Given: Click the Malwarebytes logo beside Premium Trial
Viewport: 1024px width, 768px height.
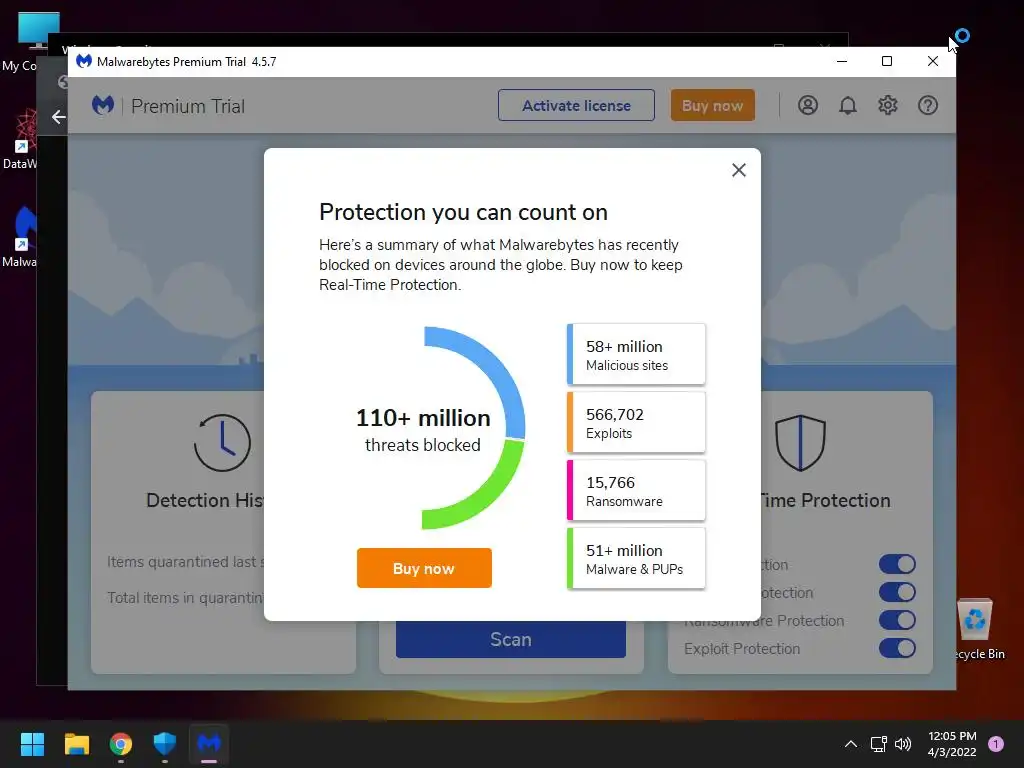Looking at the screenshot, I should tap(103, 105).
